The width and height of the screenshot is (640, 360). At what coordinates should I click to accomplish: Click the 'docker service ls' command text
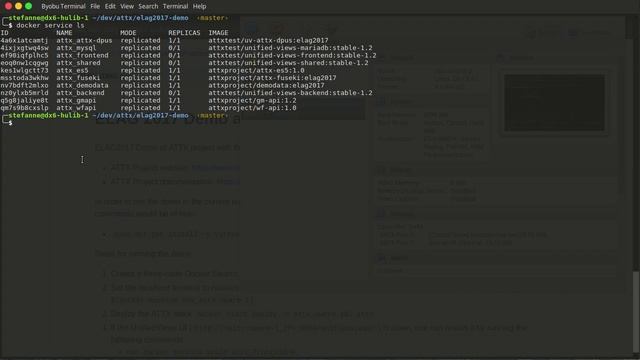[x=50, y=25]
